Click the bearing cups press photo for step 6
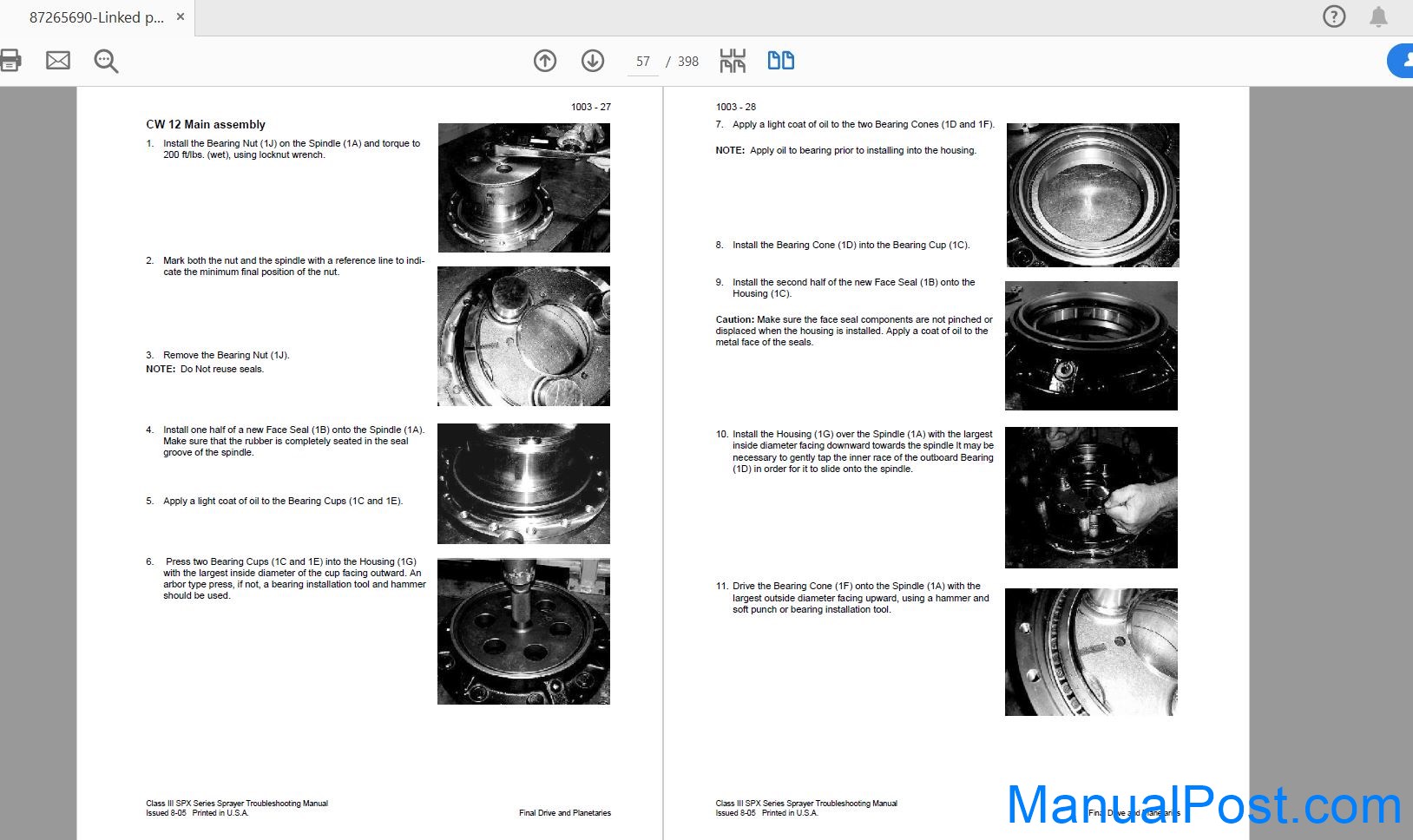Viewport: 1413px width, 840px height. pos(524,631)
